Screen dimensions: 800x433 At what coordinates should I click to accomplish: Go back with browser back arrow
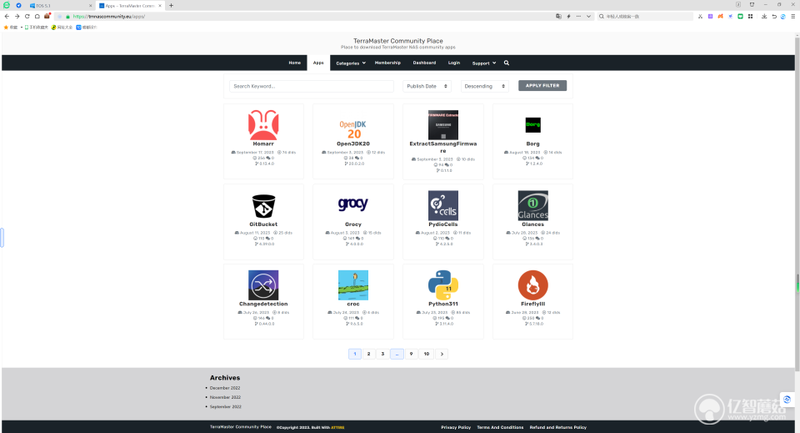tap(7, 16)
